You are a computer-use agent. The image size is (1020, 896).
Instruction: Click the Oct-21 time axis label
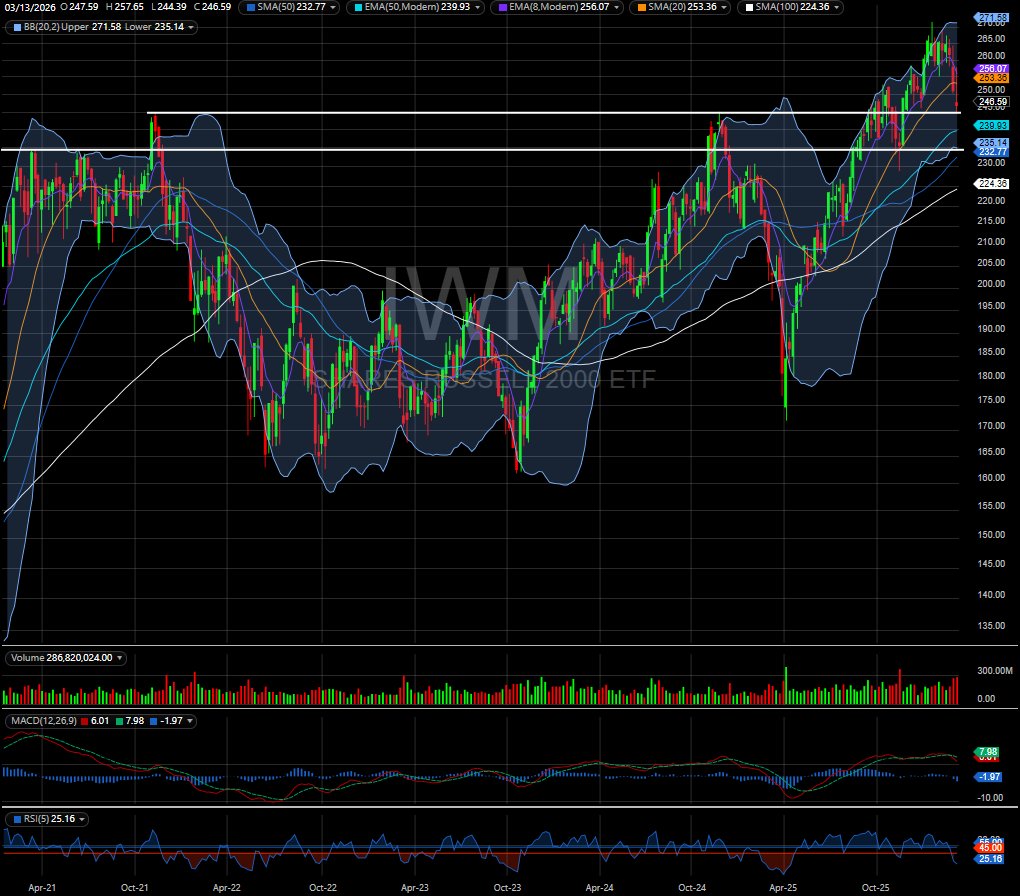tap(135, 888)
